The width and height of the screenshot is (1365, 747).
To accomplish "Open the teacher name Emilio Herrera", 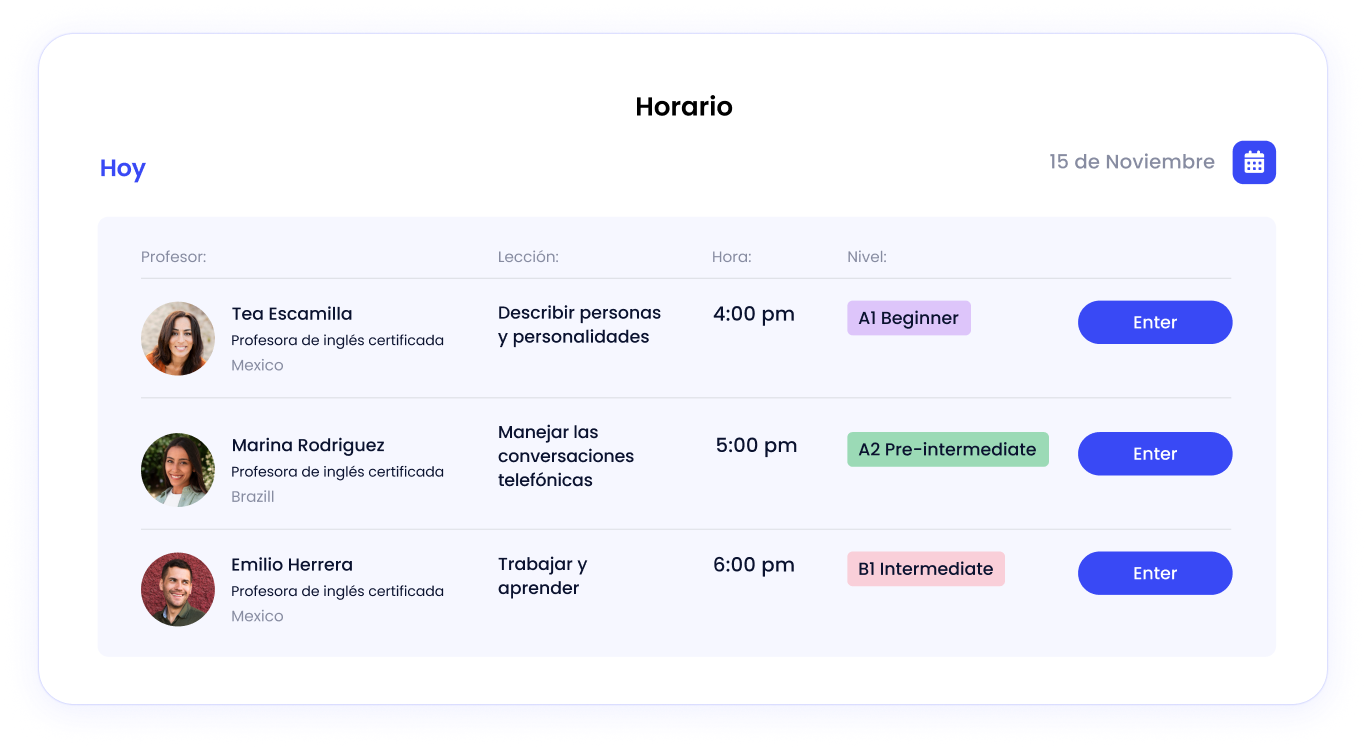I will point(292,565).
